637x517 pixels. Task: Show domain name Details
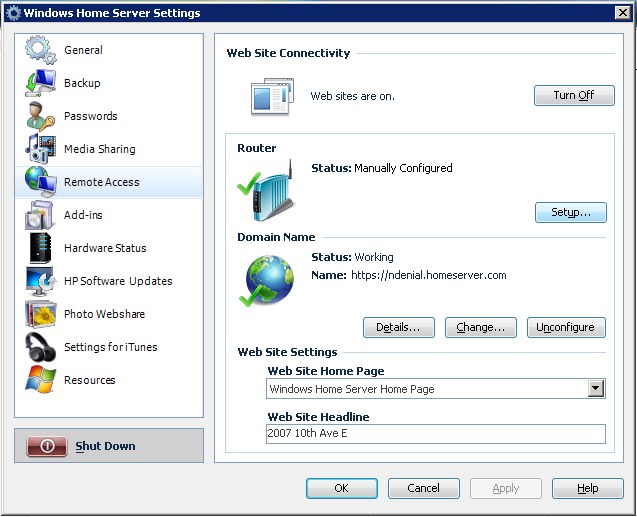(x=399, y=327)
